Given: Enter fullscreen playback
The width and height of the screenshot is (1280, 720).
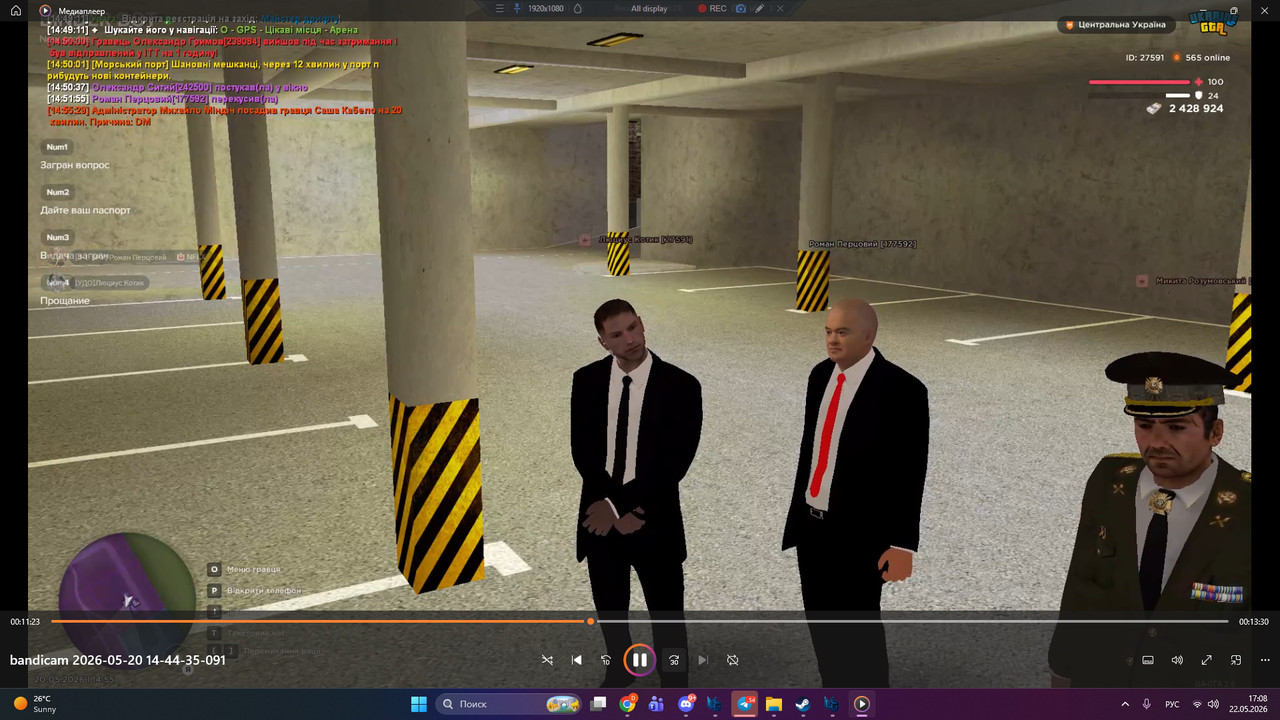Looking at the screenshot, I should [1207, 660].
